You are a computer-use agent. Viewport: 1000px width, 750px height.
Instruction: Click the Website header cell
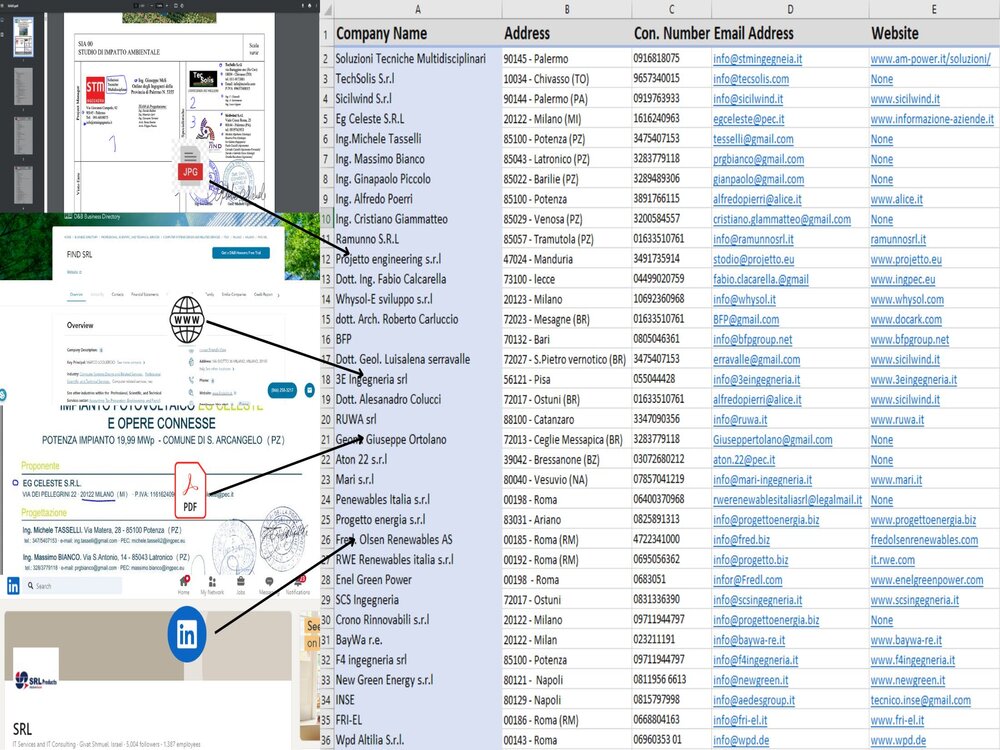(x=934, y=33)
